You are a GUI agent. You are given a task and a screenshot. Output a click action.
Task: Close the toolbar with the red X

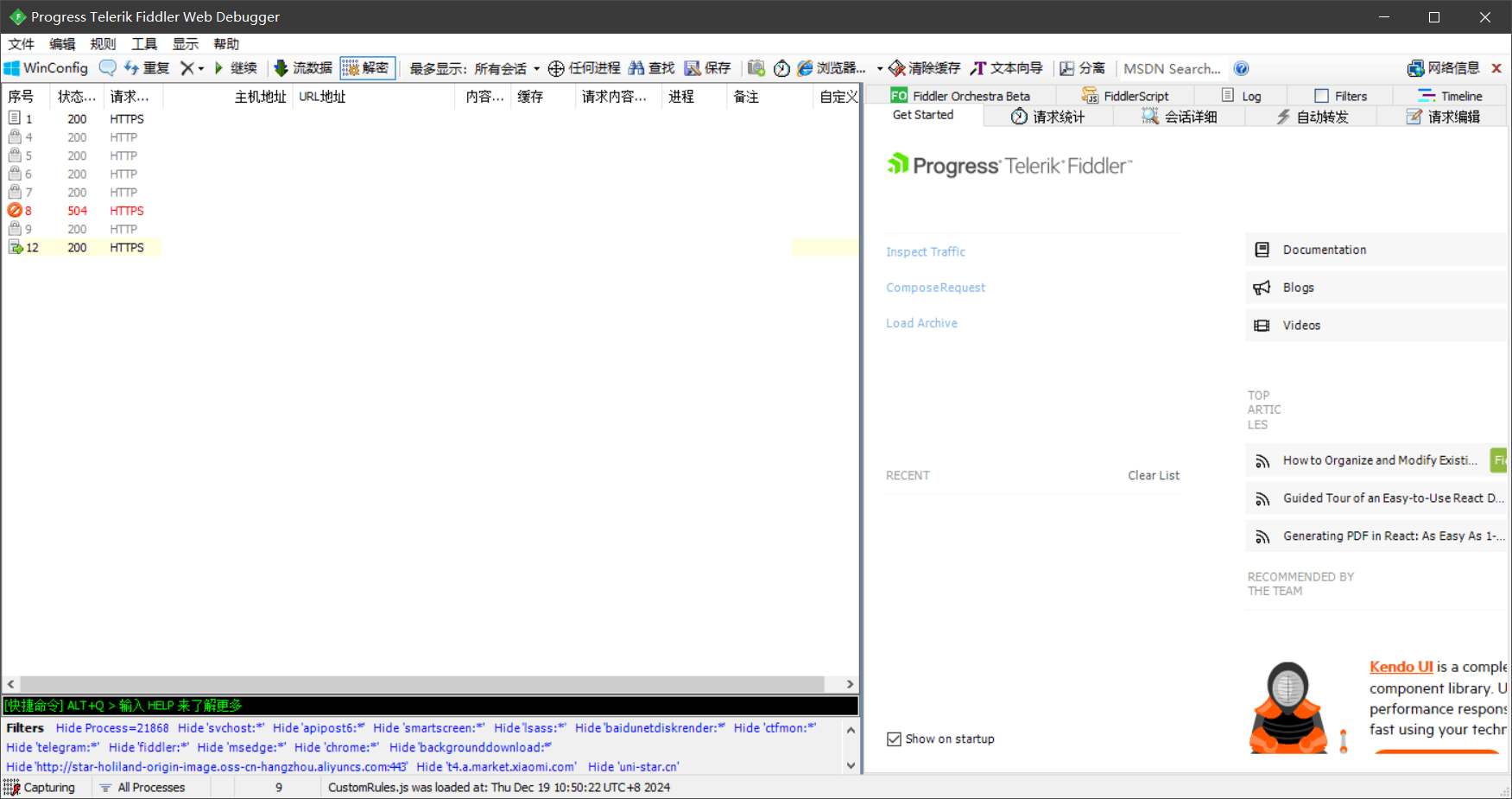[x=1496, y=68]
